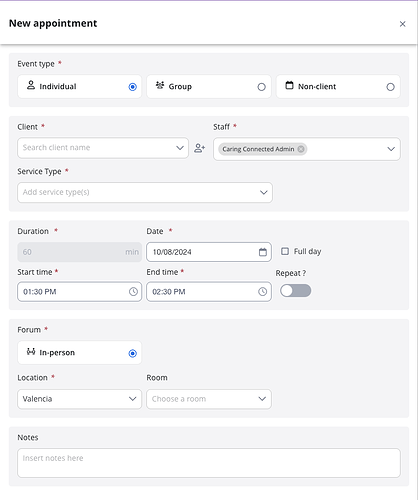The height and width of the screenshot is (500, 418).
Task: Enable the Full day checkbox
Action: (285, 251)
